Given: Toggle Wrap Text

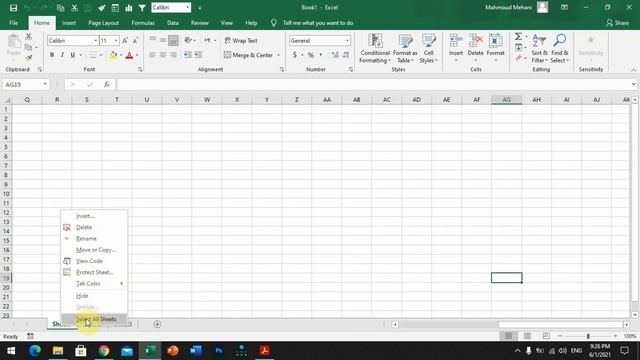Looking at the screenshot, I should click(241, 40).
